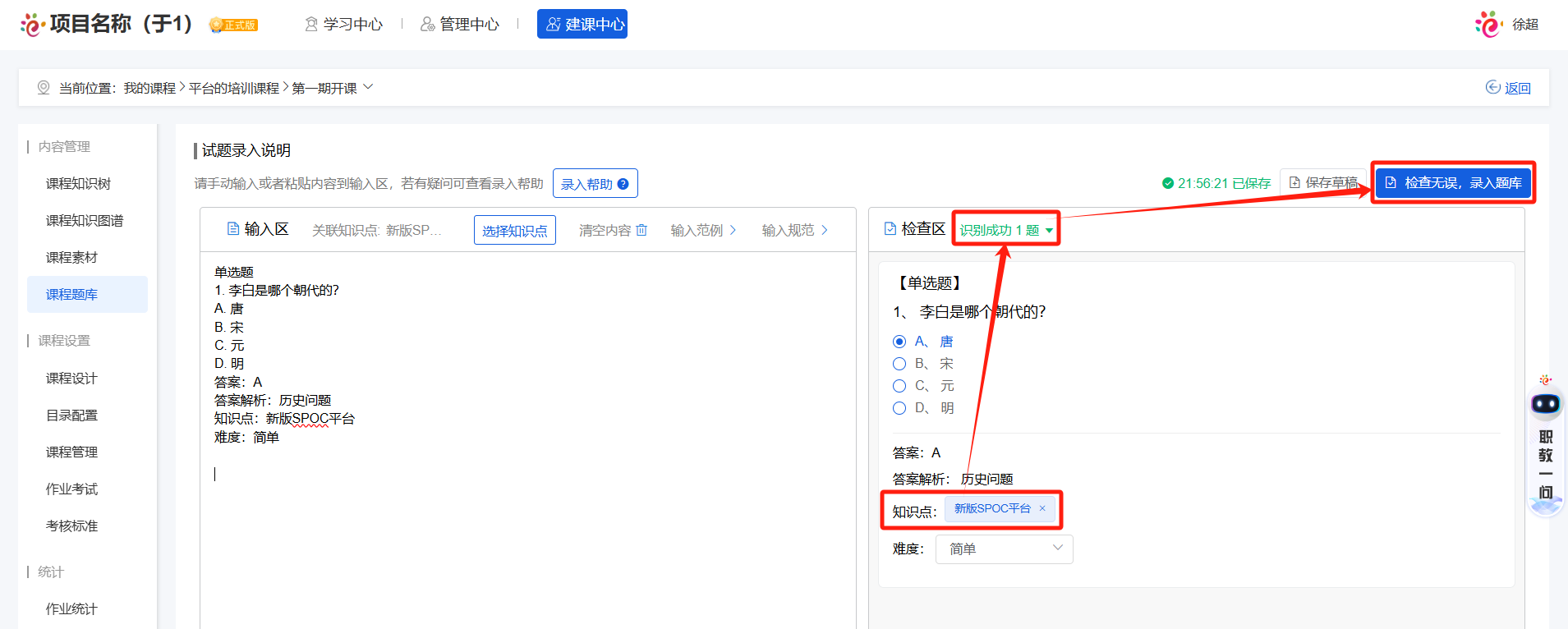
Task: Remove the 新版SPOC平台 knowledge point tag
Action: [x=1042, y=508]
